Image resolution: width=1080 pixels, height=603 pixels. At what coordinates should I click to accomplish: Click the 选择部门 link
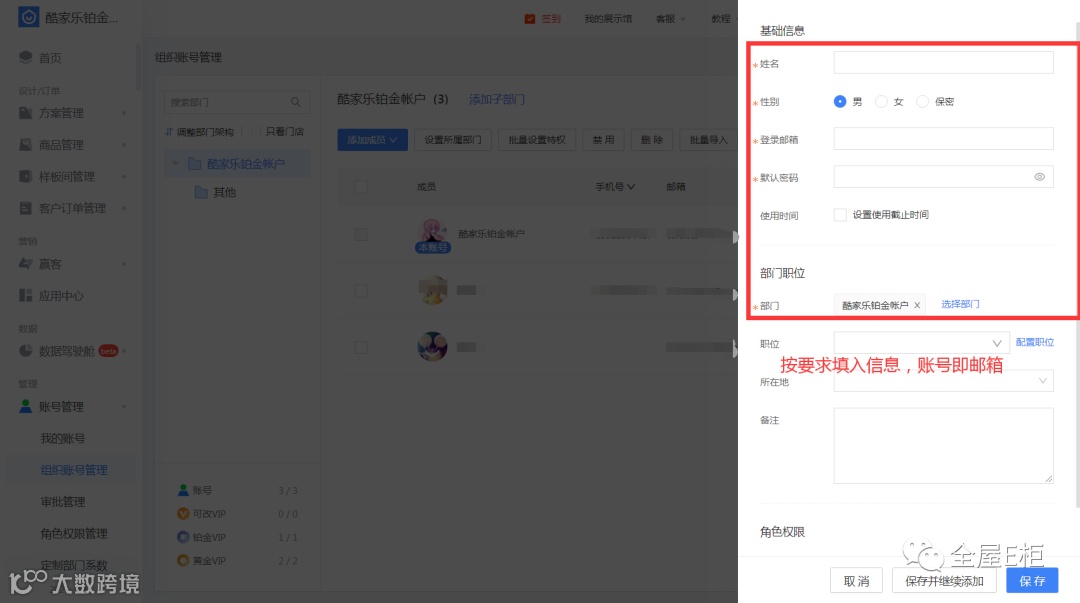(960, 304)
